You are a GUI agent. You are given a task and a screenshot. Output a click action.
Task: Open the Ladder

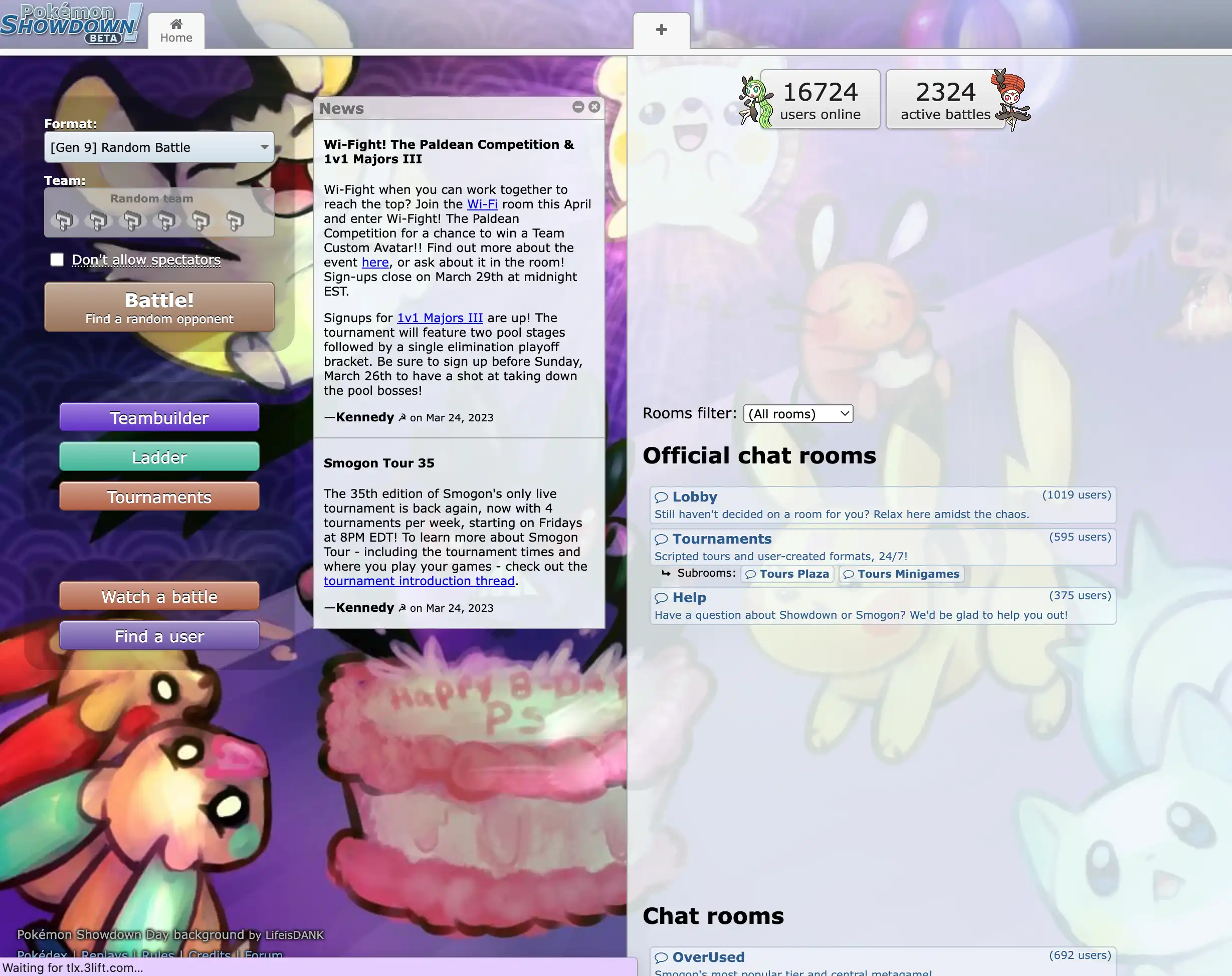coord(159,457)
